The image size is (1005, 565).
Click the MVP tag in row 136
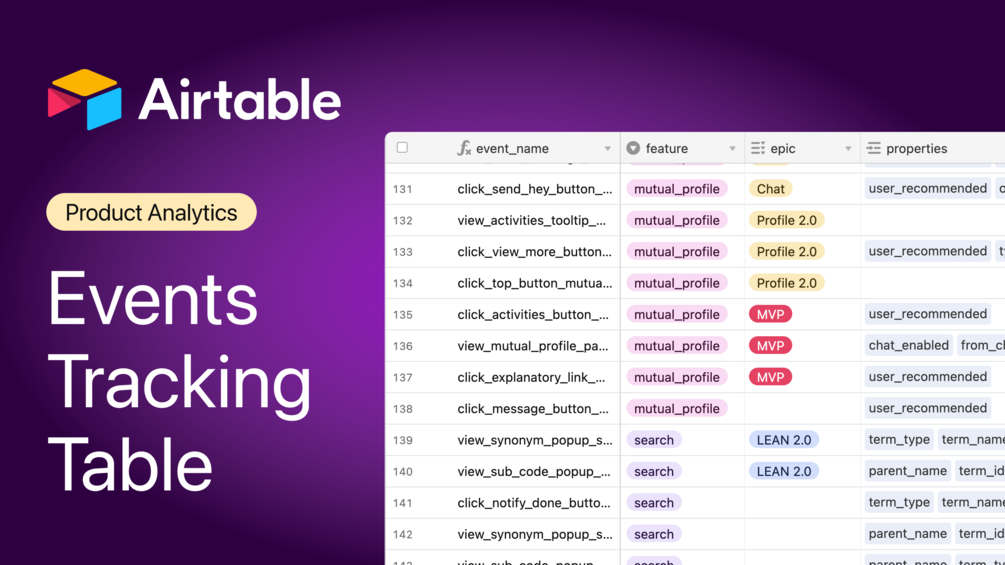[x=770, y=346]
